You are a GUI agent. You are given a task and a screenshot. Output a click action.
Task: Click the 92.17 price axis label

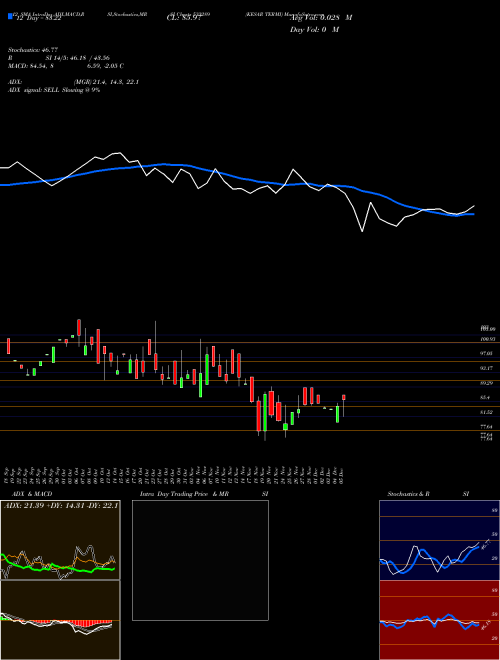tap(486, 368)
